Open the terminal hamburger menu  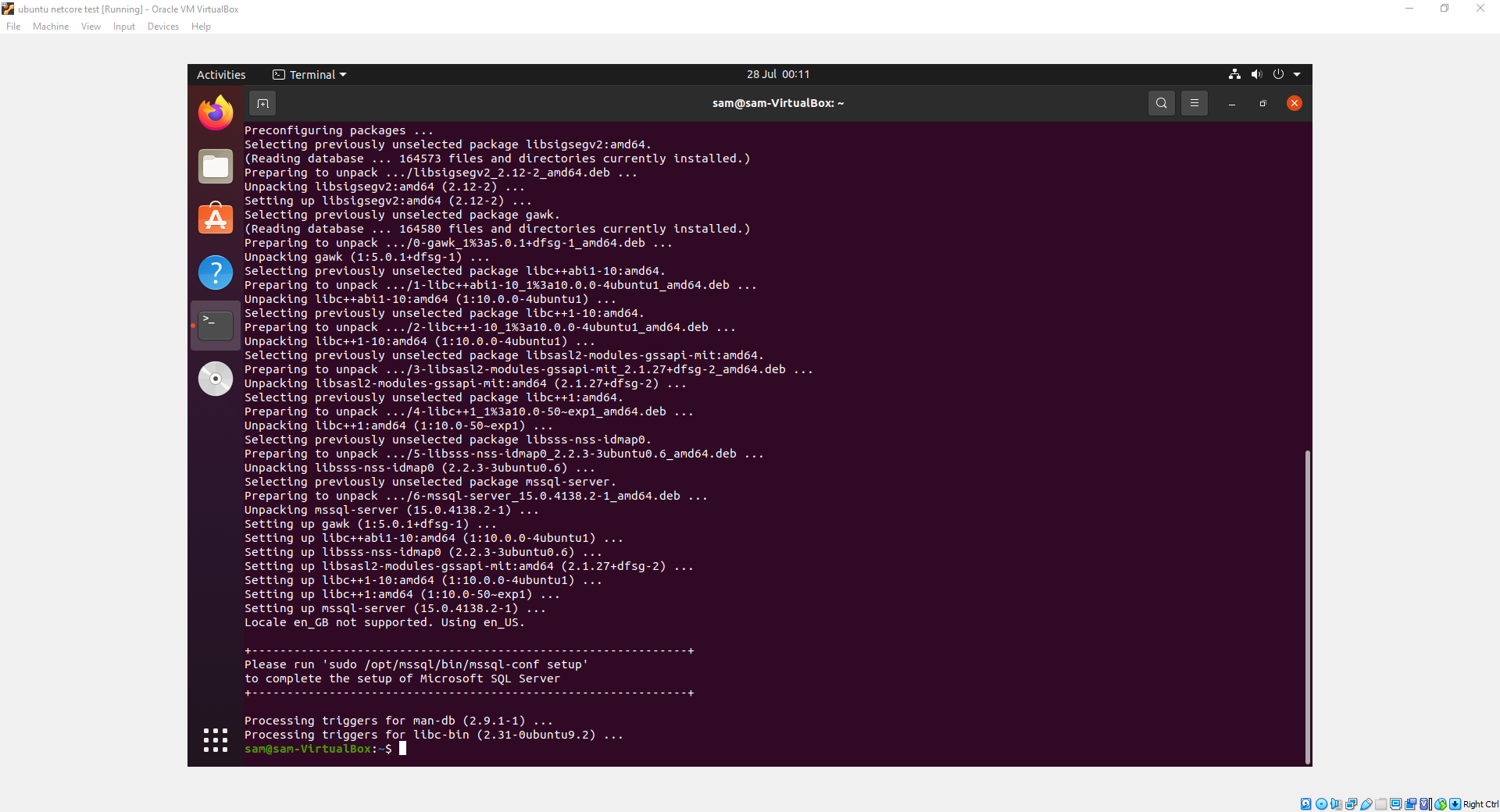(1195, 103)
